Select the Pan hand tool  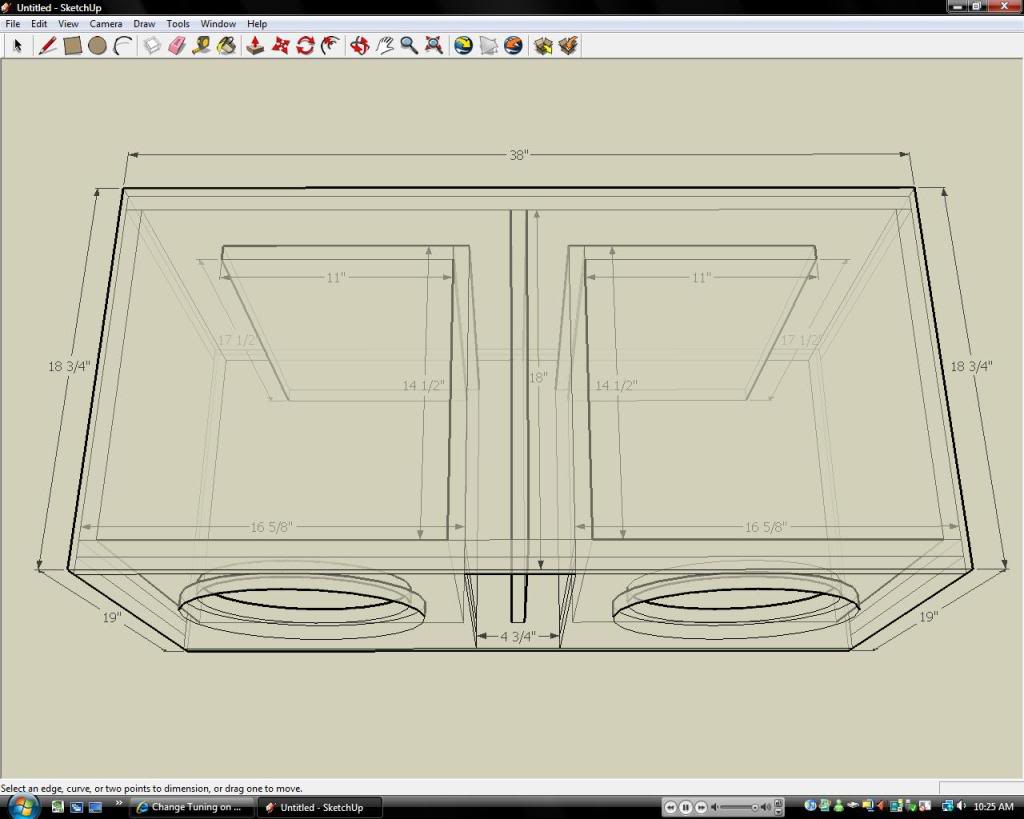click(385, 46)
